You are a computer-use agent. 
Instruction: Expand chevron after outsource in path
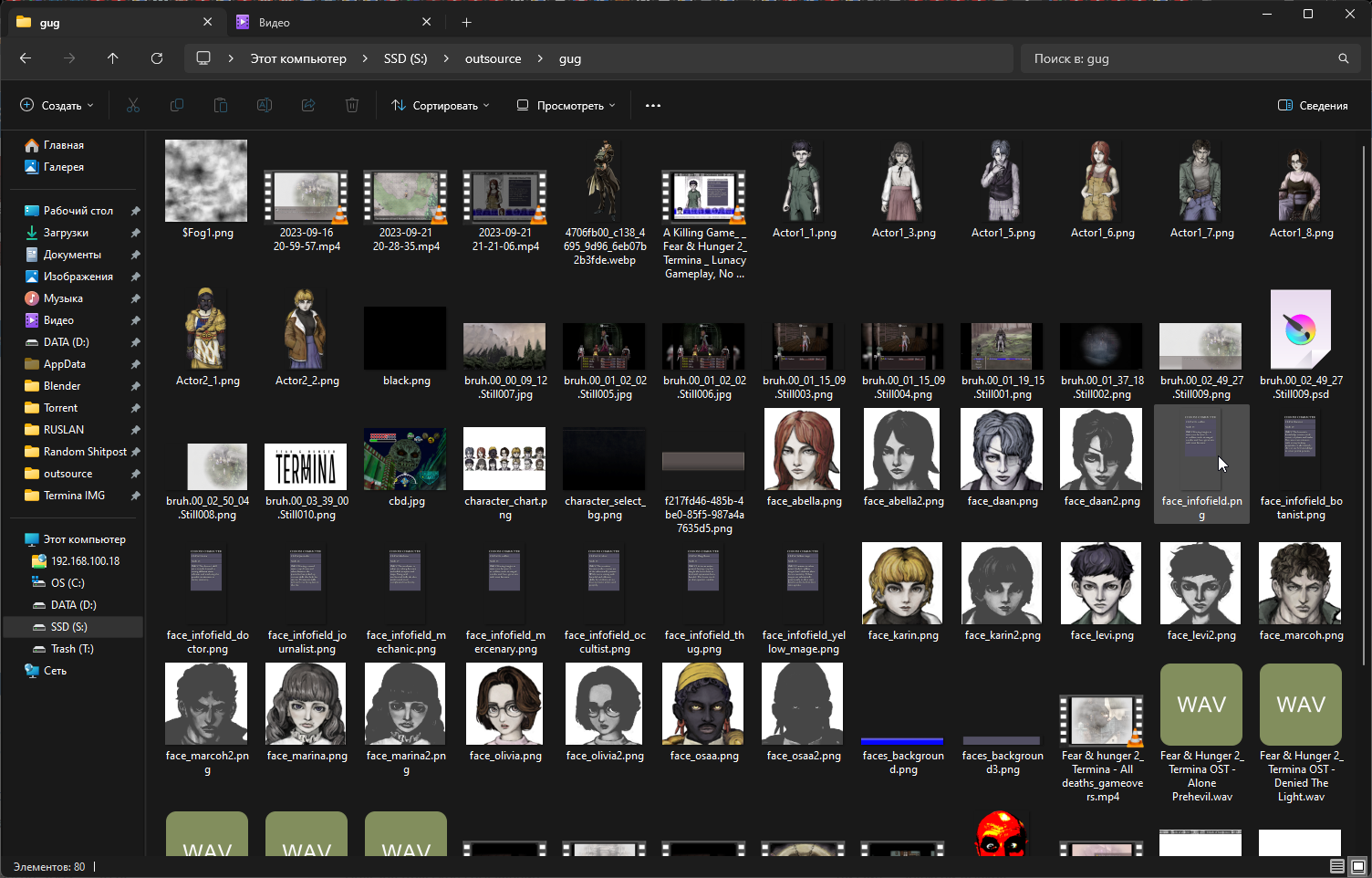(540, 58)
